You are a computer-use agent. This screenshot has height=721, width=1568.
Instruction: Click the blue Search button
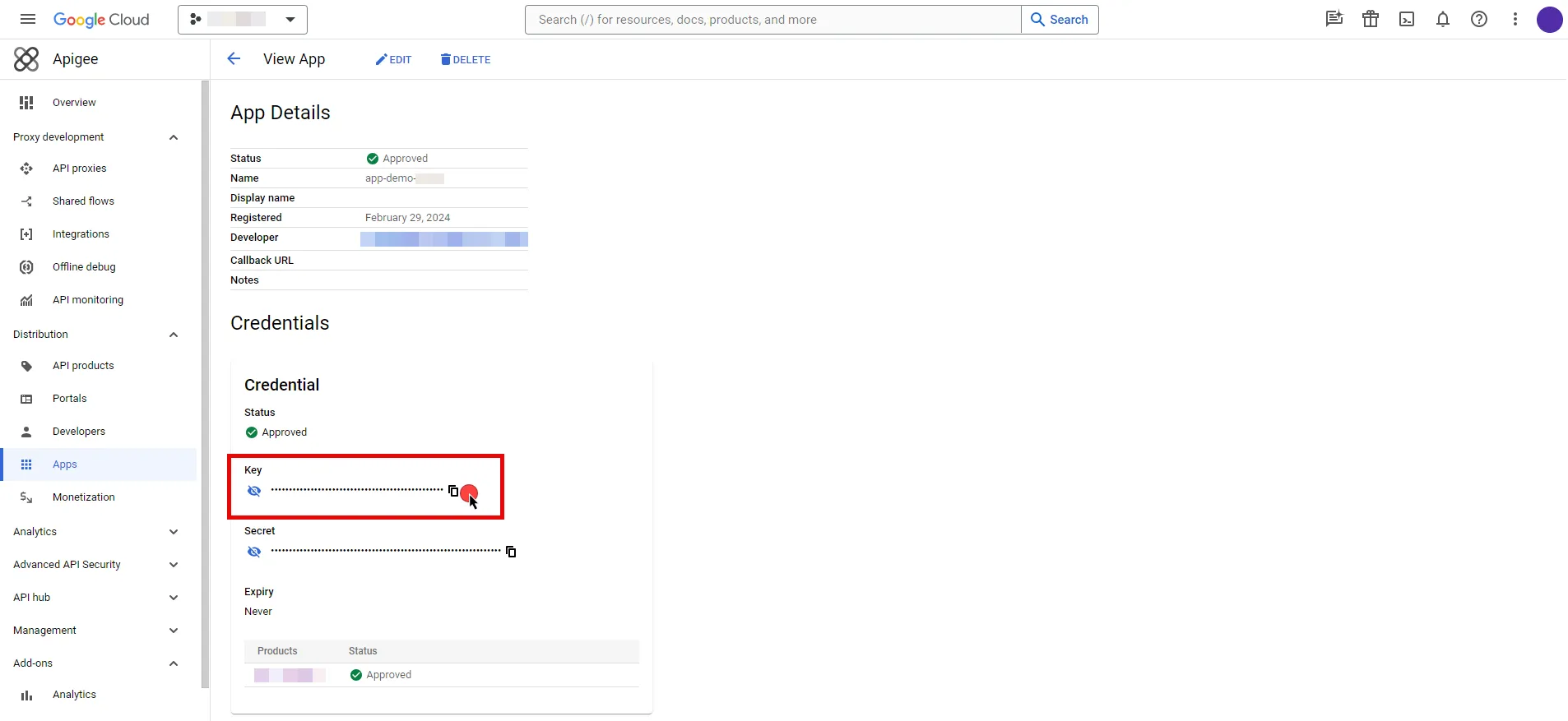click(x=1060, y=20)
